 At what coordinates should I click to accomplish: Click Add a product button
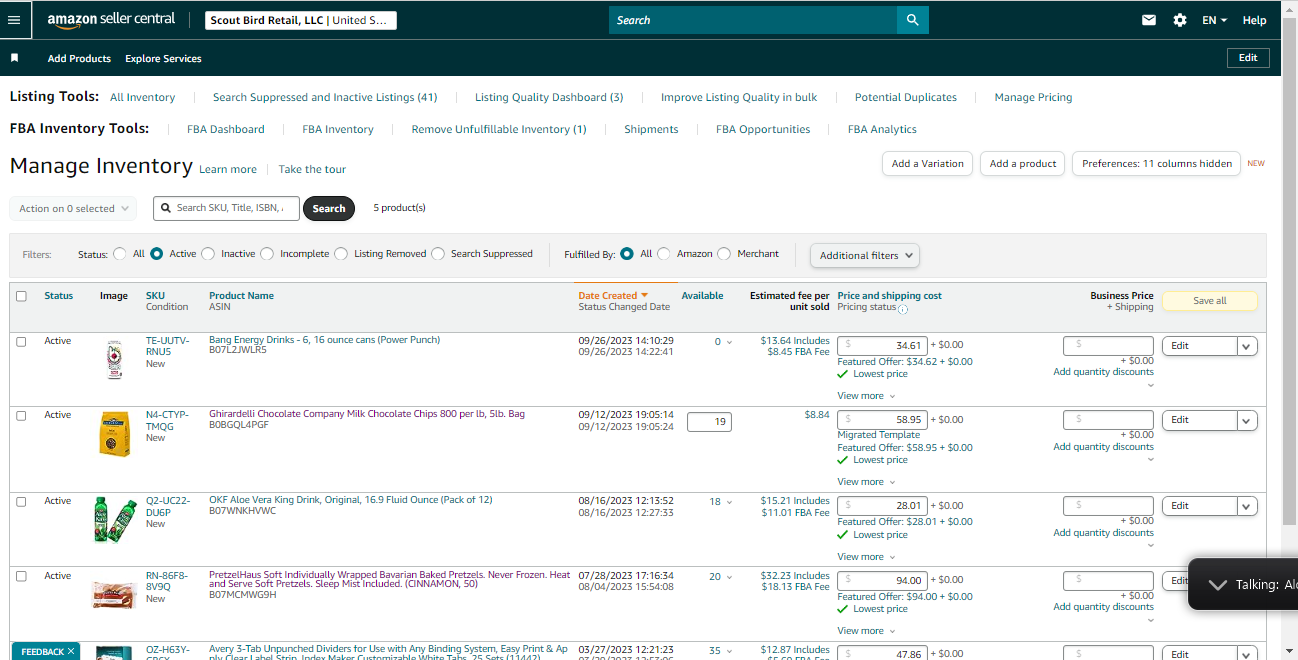pyautogui.click(x=1023, y=164)
